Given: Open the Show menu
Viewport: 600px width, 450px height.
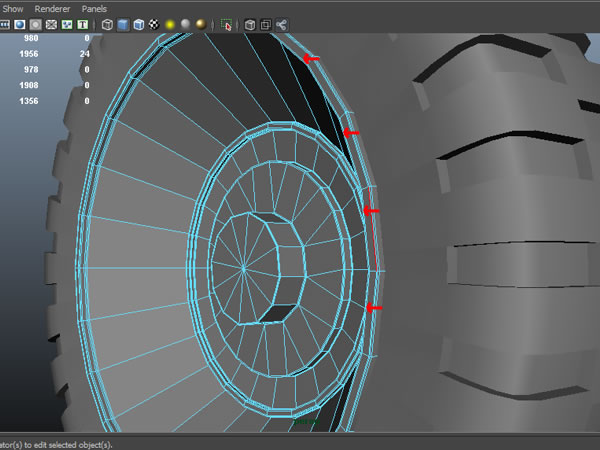Looking at the screenshot, I should click(13, 9).
